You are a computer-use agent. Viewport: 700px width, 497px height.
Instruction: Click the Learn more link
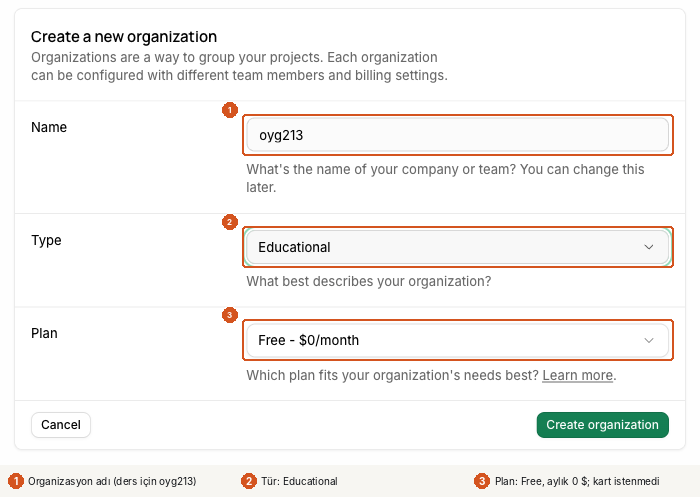tap(577, 375)
